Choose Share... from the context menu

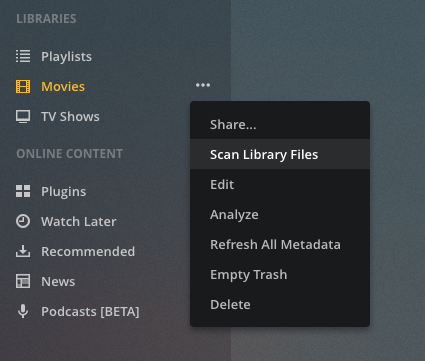tap(280, 124)
